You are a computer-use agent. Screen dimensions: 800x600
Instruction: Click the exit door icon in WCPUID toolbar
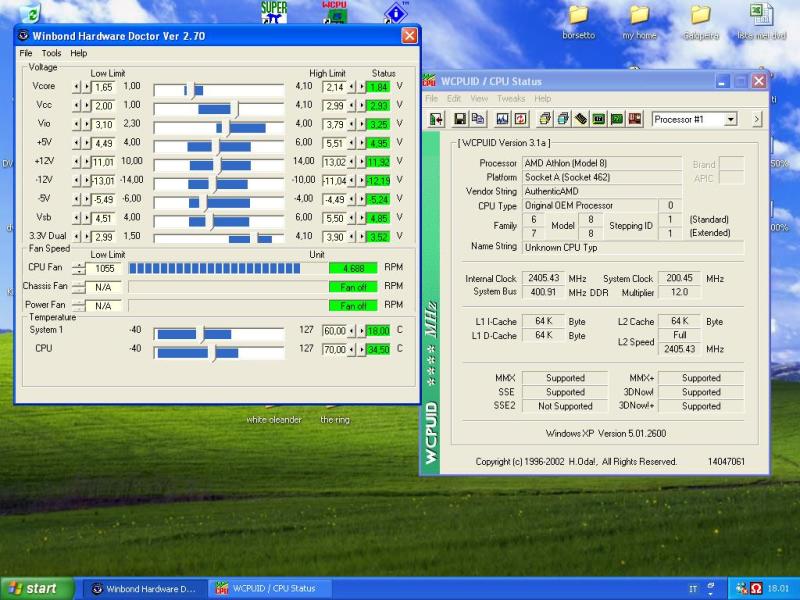point(436,119)
